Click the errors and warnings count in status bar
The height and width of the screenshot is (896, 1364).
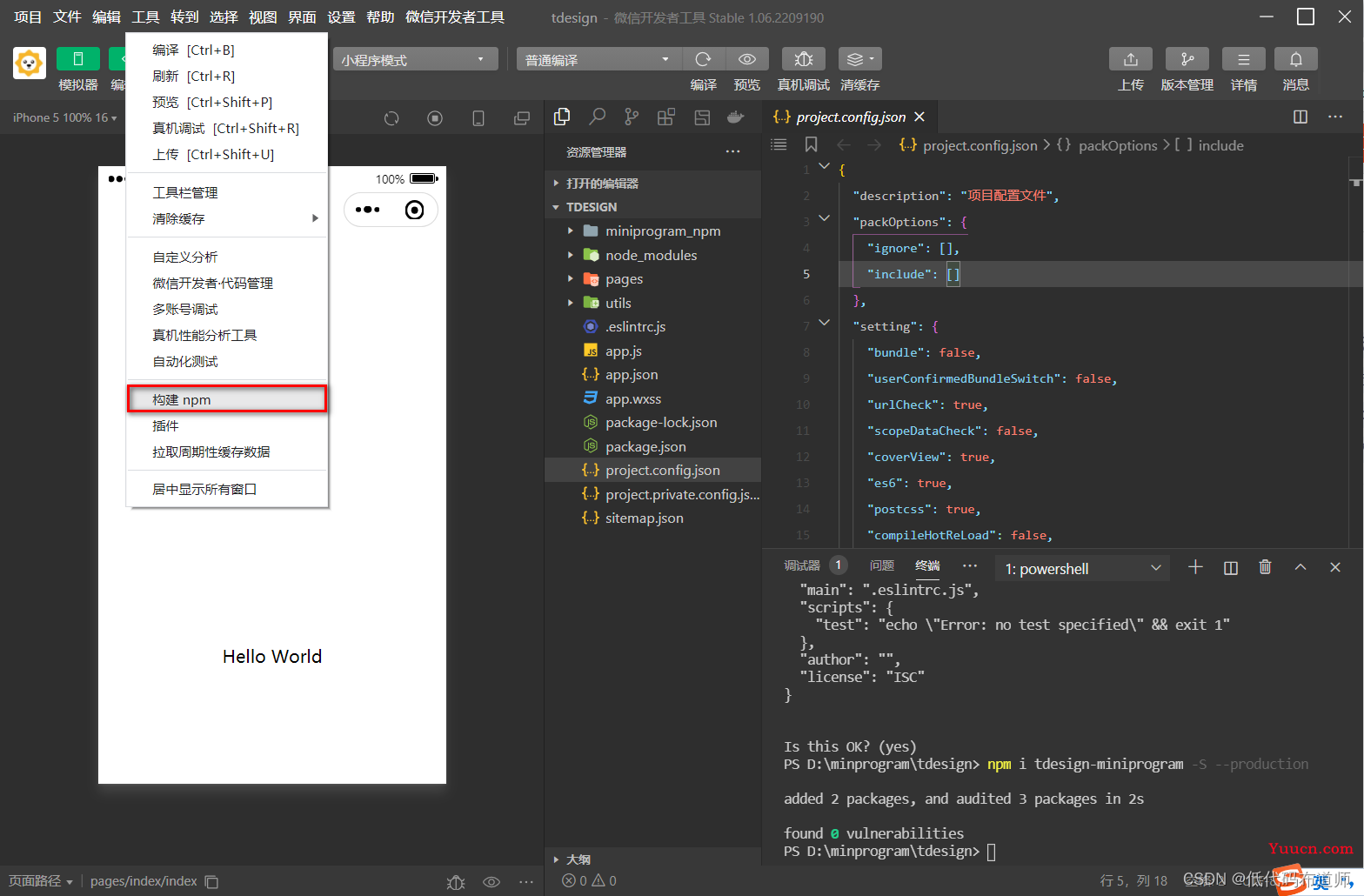[x=589, y=881]
